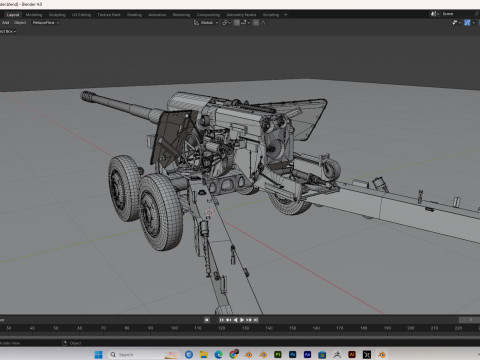Open the Modeling workspace tab
Image resolution: width=480 pixels, height=360 pixels.
coord(34,15)
